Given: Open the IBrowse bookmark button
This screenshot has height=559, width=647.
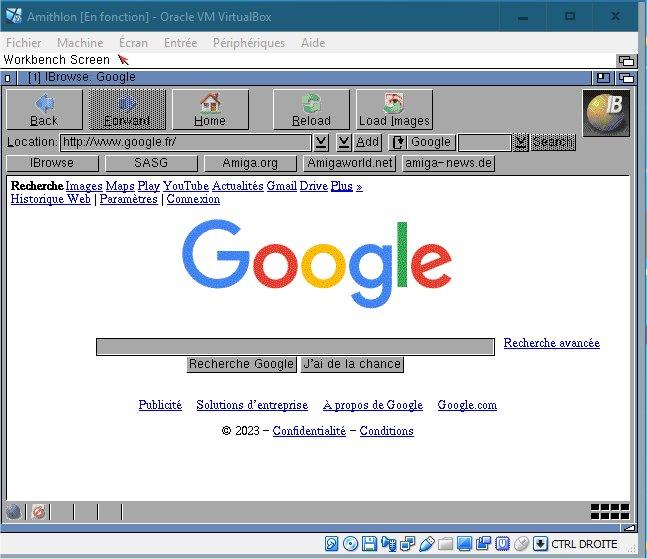Looking at the screenshot, I should click(52, 163).
